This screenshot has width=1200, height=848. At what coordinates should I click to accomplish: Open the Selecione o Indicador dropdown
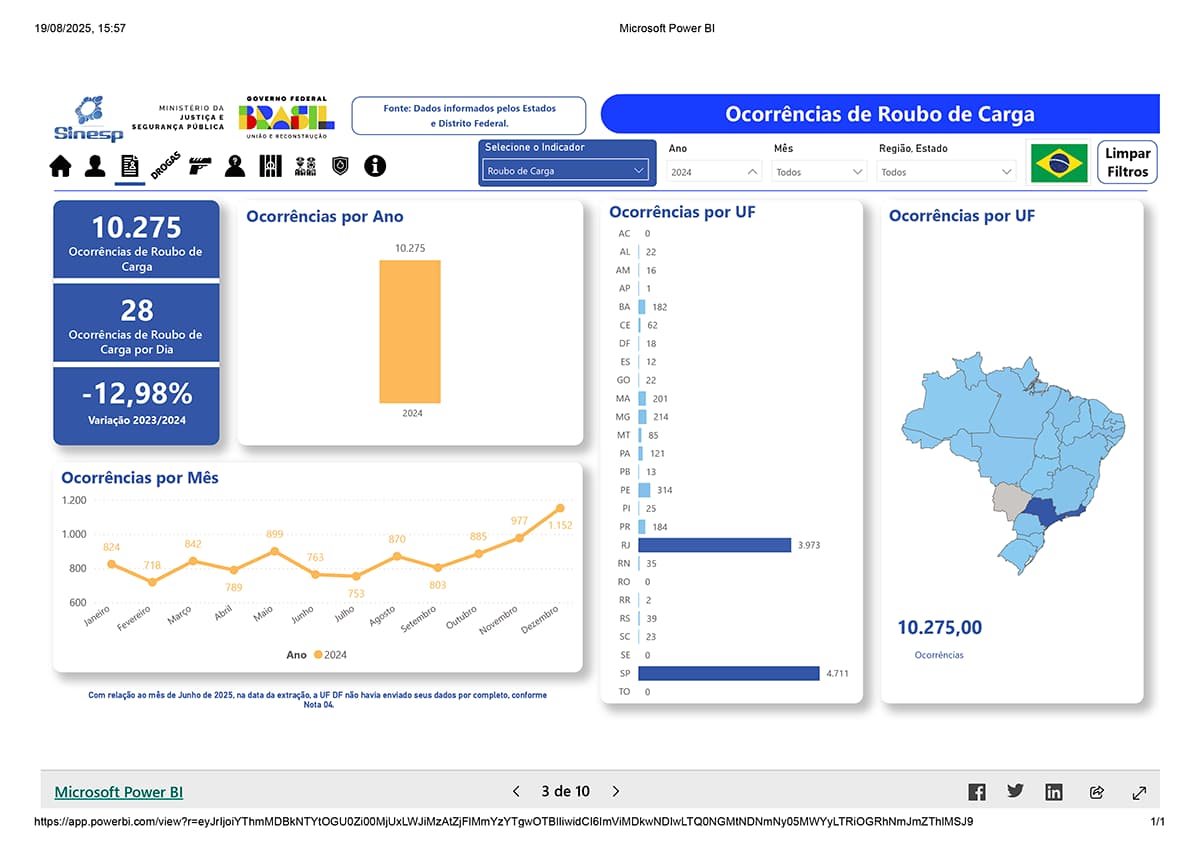(x=568, y=171)
